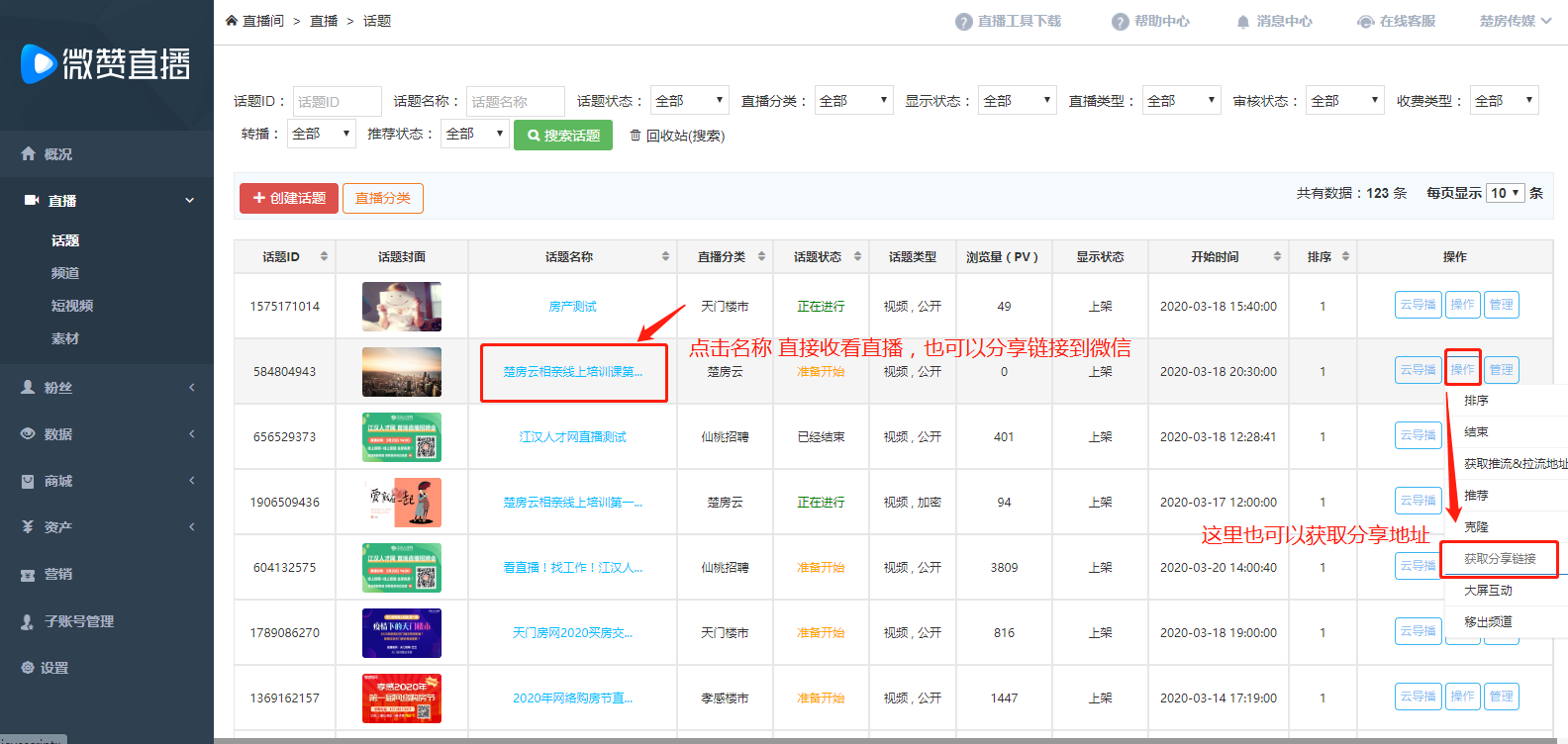This screenshot has width=1568, height=744.
Task: Click the 微赞直播 logo
Action: 106,64
